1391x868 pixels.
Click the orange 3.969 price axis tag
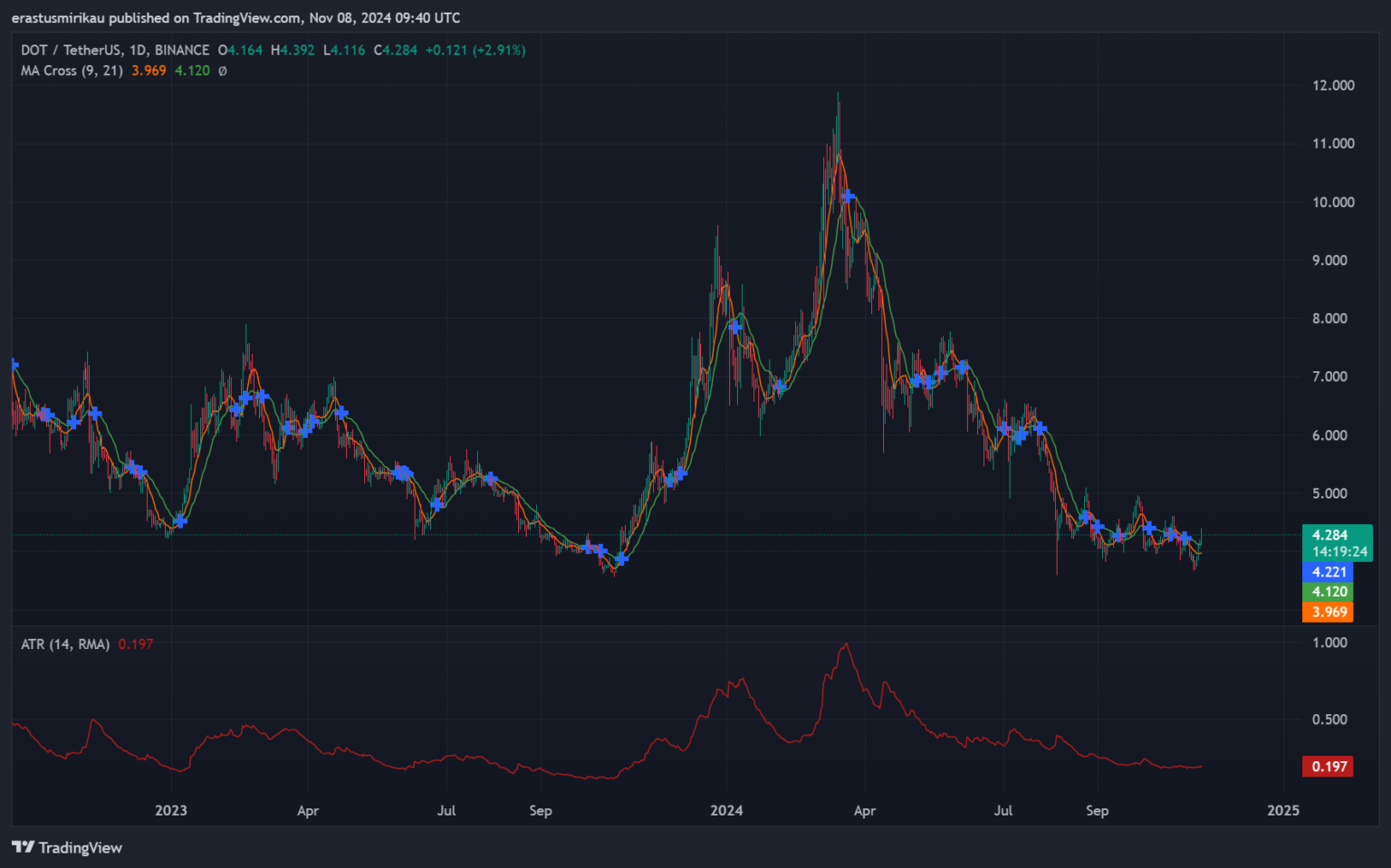1328,612
